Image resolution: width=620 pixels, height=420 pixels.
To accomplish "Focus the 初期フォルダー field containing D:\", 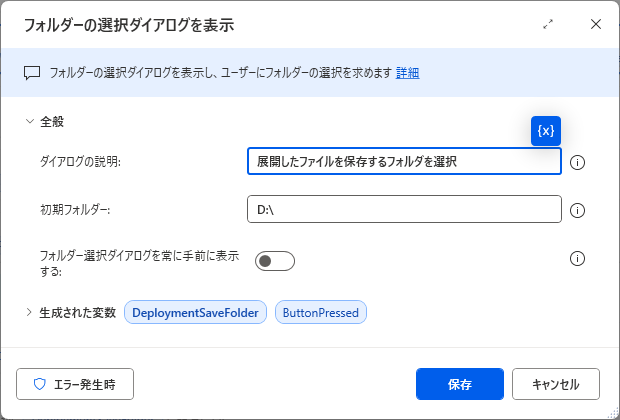I will 404,209.
